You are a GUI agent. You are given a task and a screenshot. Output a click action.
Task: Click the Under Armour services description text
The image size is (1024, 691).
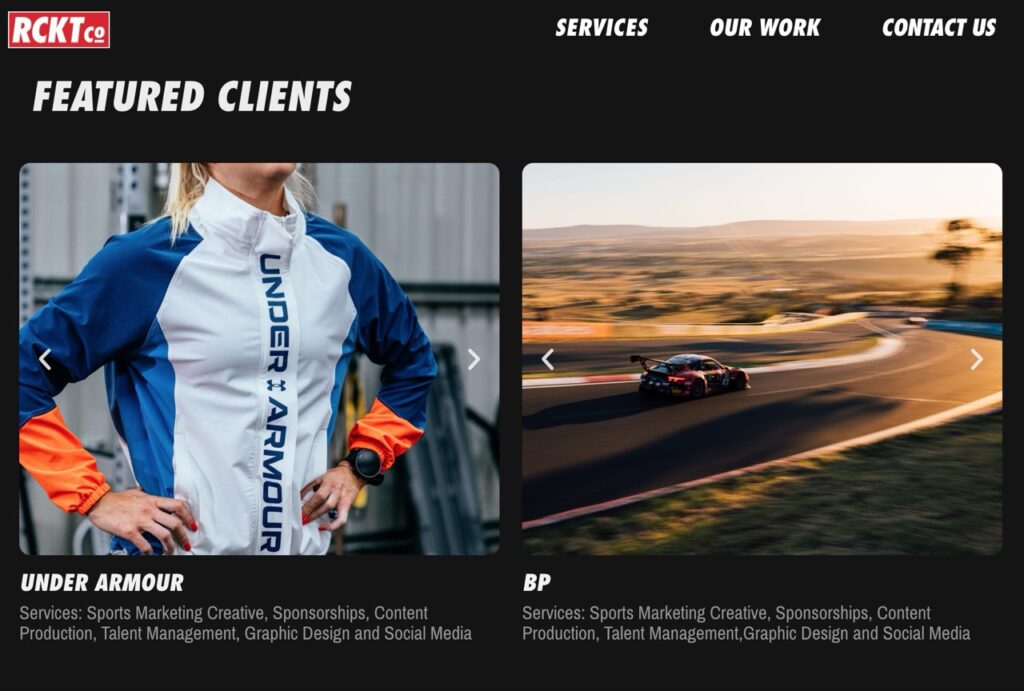click(x=246, y=623)
